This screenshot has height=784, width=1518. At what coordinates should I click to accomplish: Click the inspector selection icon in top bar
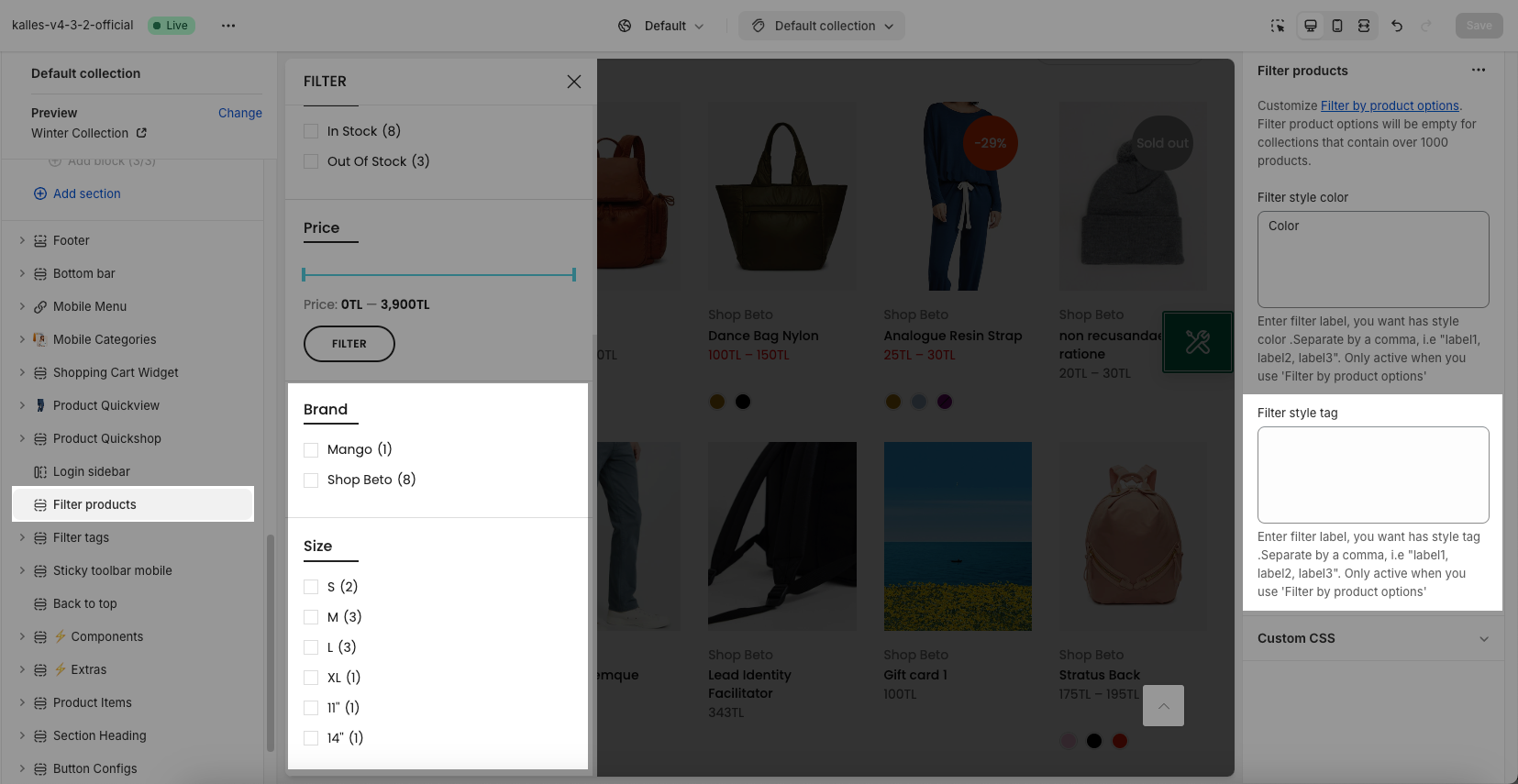tap(1278, 26)
